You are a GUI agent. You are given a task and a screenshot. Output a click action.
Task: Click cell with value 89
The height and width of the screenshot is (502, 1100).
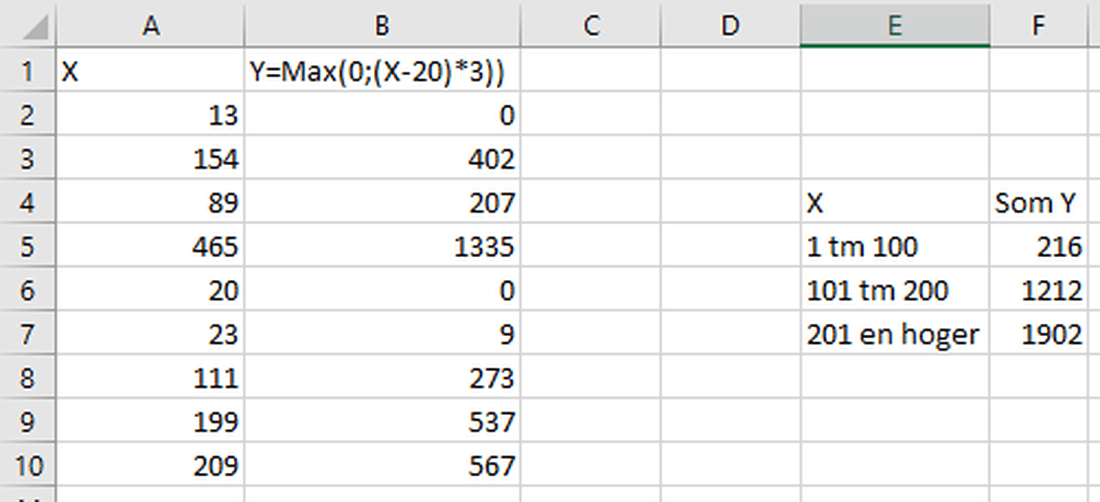pyautogui.click(x=150, y=202)
